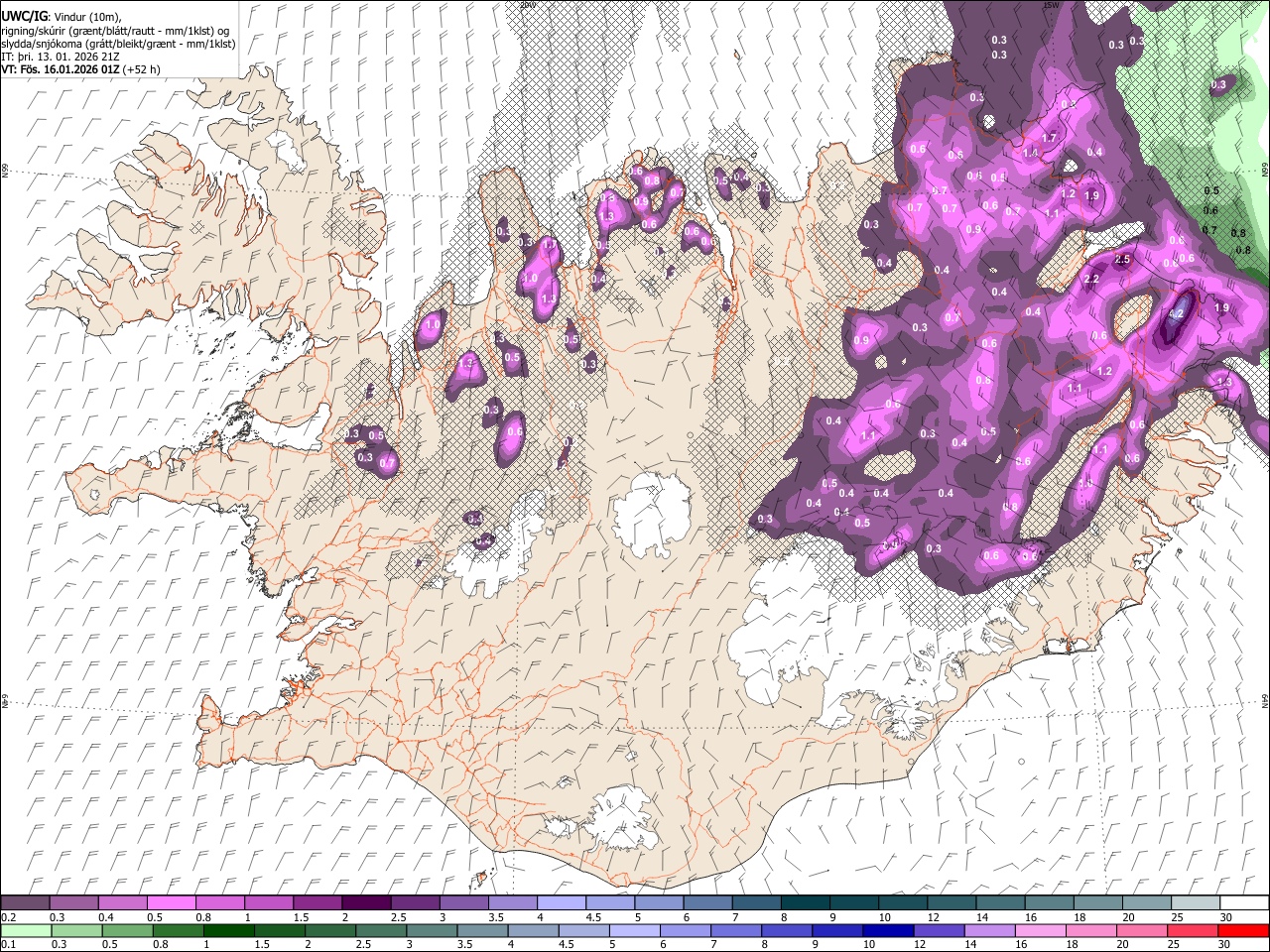Screen dimensions: 1270x952
Task: Pick deep blue lower swatch between 10 and 12
Action: (889, 930)
